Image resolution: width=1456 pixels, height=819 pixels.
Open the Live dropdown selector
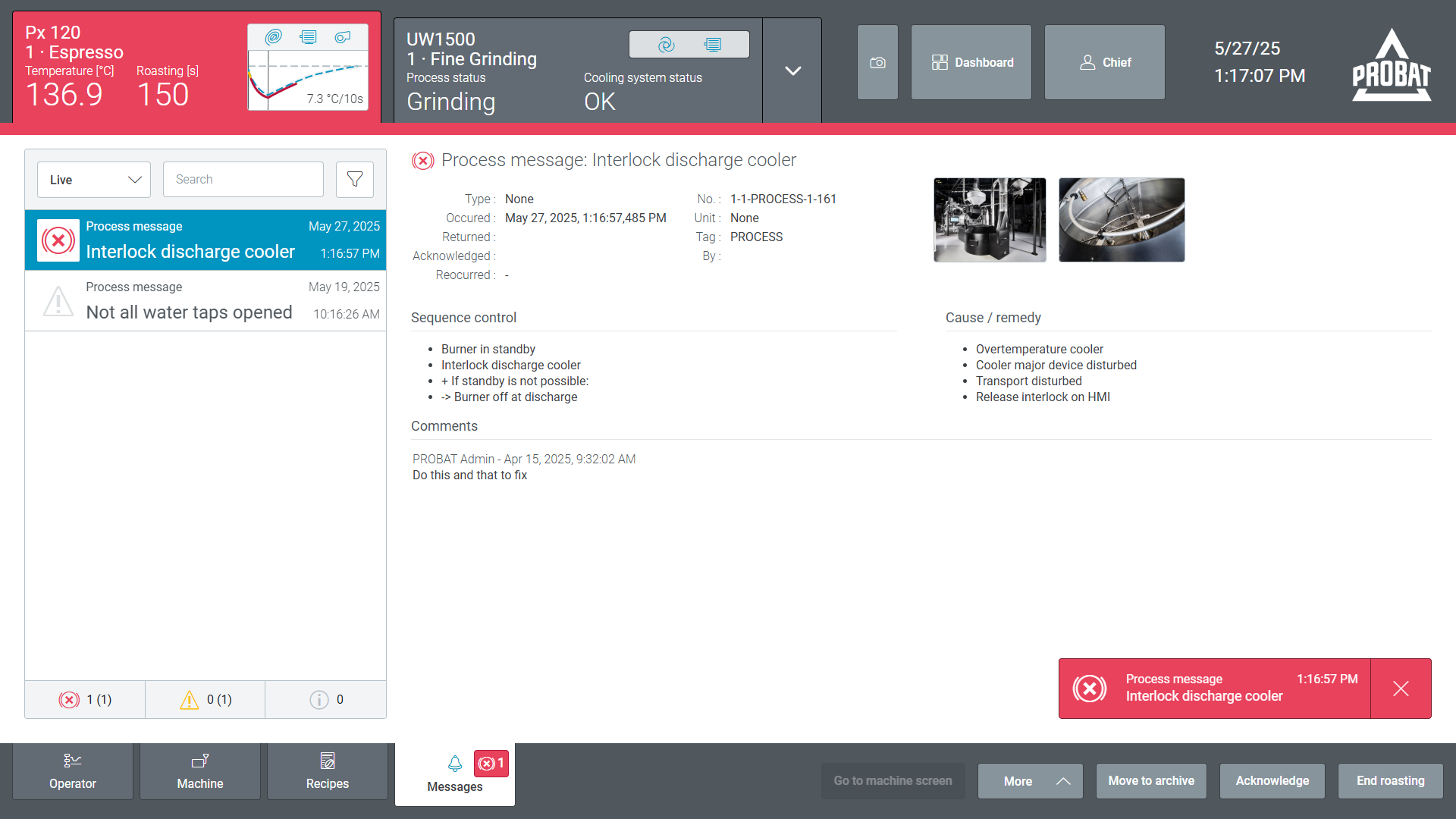(x=94, y=180)
